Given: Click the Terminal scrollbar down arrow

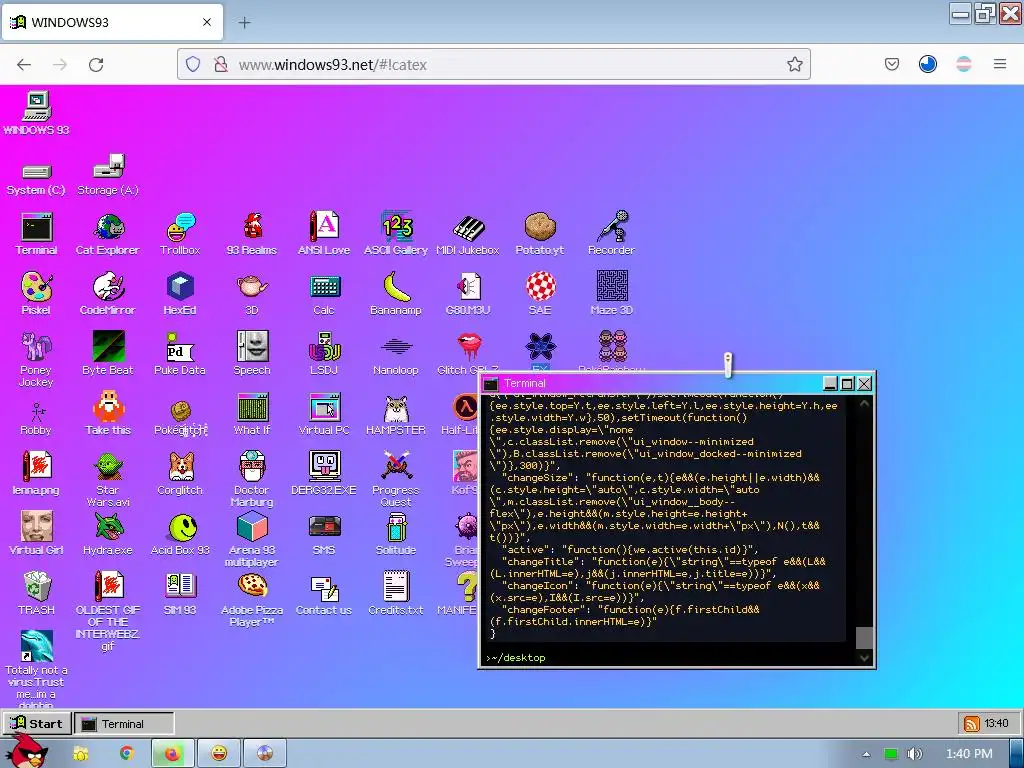Looking at the screenshot, I should click(864, 658).
